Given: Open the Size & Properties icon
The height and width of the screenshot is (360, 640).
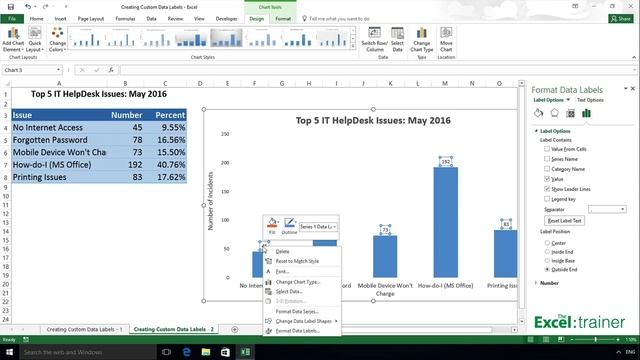Looking at the screenshot, I should 570,113.
